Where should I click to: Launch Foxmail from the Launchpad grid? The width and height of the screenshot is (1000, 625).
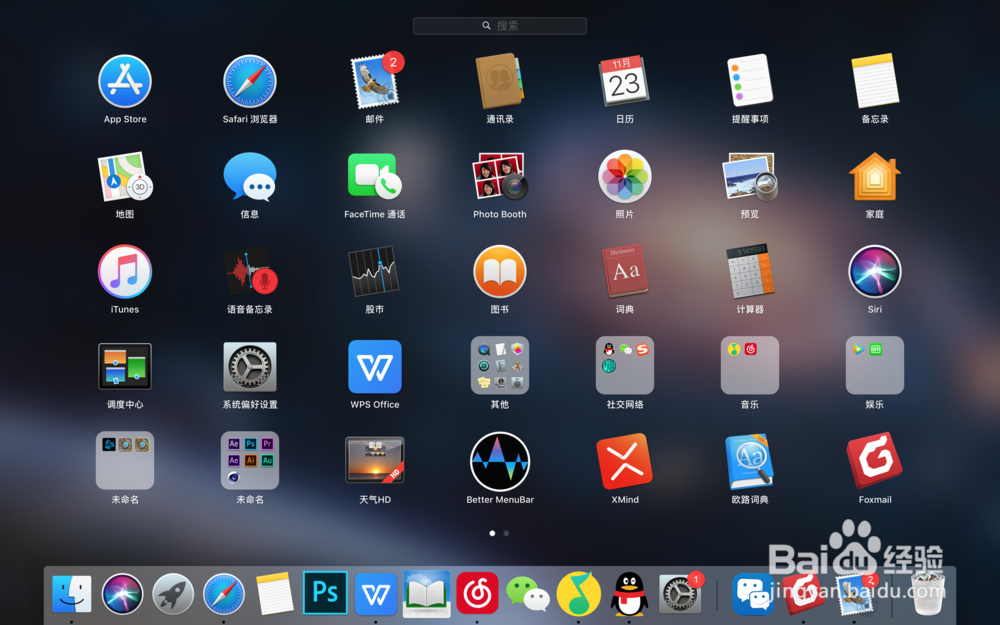pyautogui.click(x=875, y=460)
